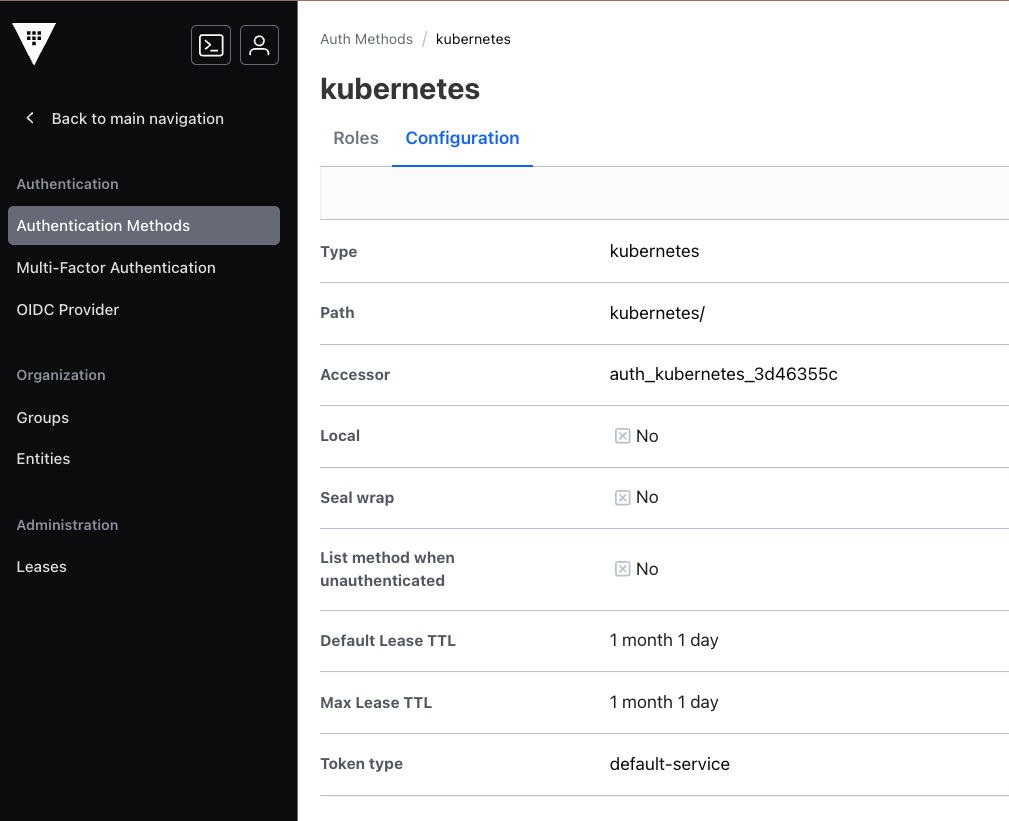Click the Seal wrap 'No' x-square icon
This screenshot has height=821, width=1009.
coord(622,497)
